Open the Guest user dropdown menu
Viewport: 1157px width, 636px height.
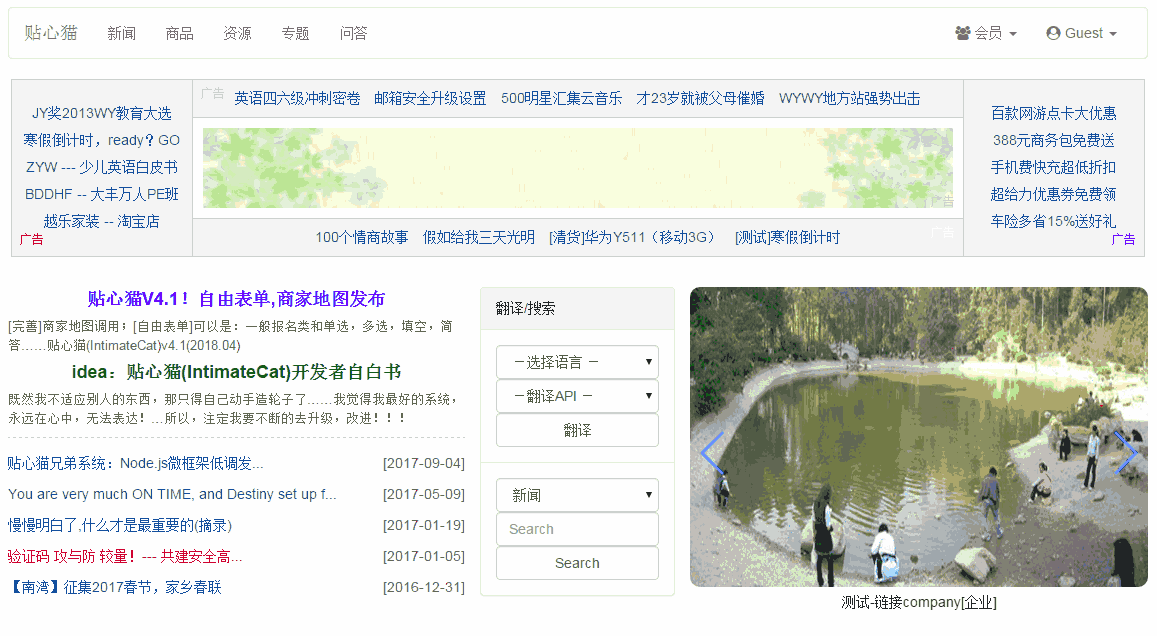(1081, 33)
